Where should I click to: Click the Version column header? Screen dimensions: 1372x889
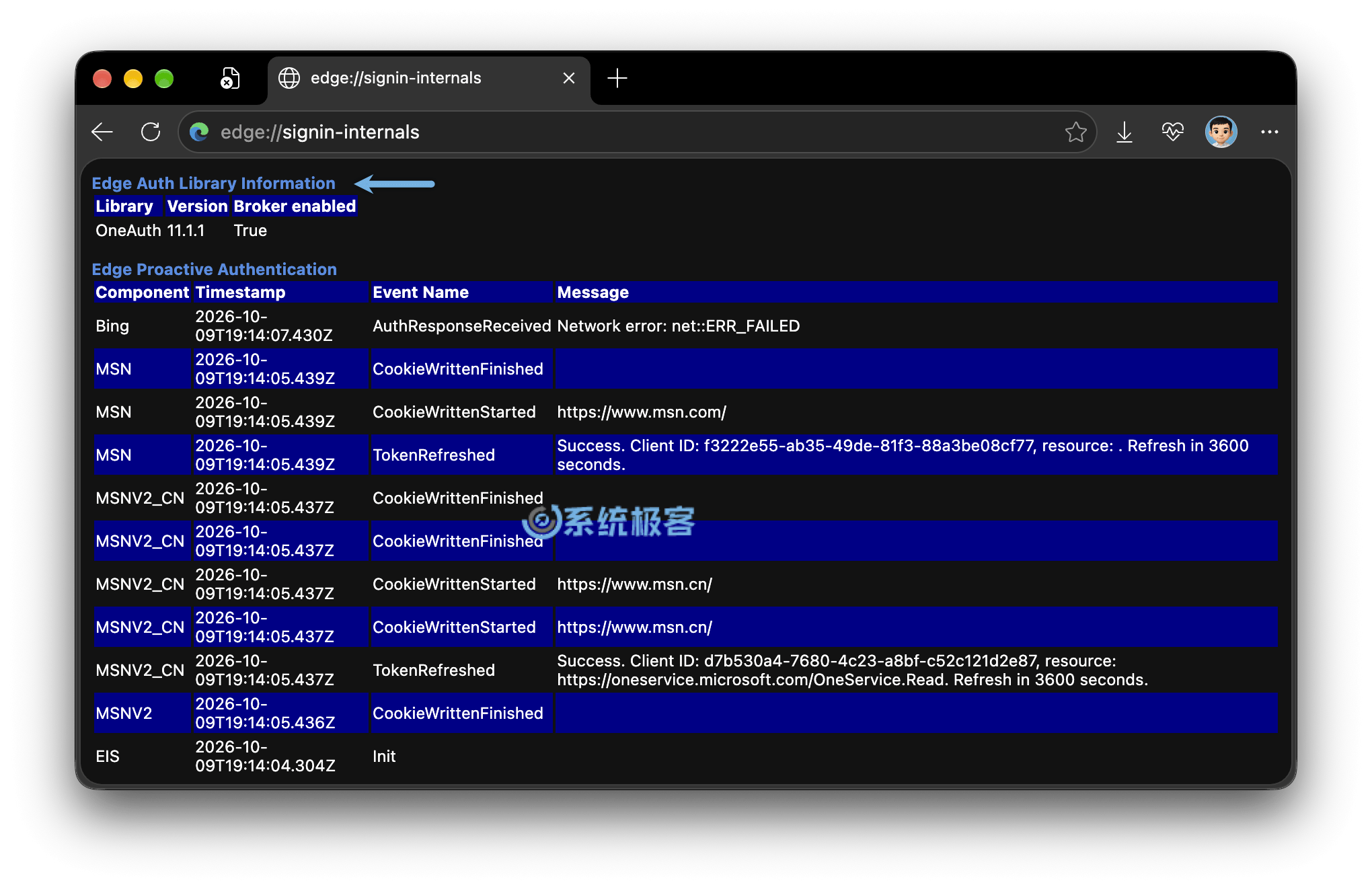(197, 206)
